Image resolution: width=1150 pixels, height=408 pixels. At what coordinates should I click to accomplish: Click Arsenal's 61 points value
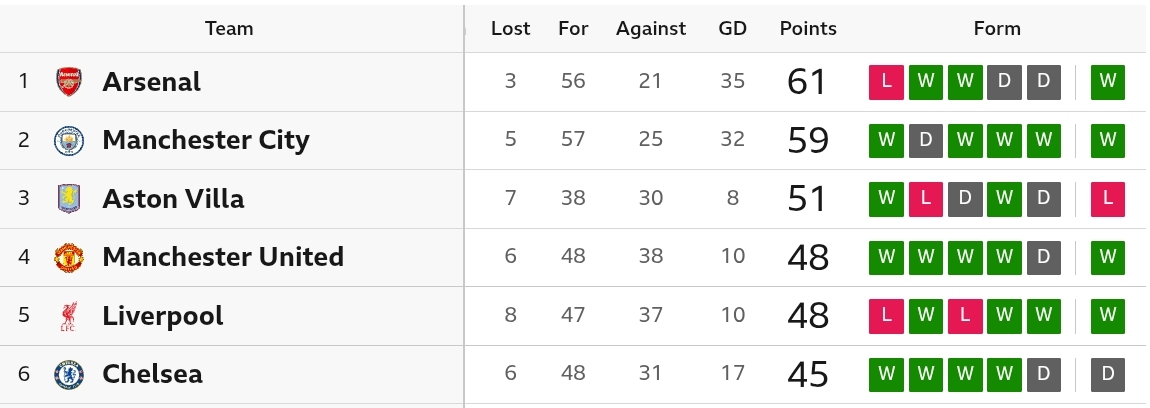tap(808, 81)
